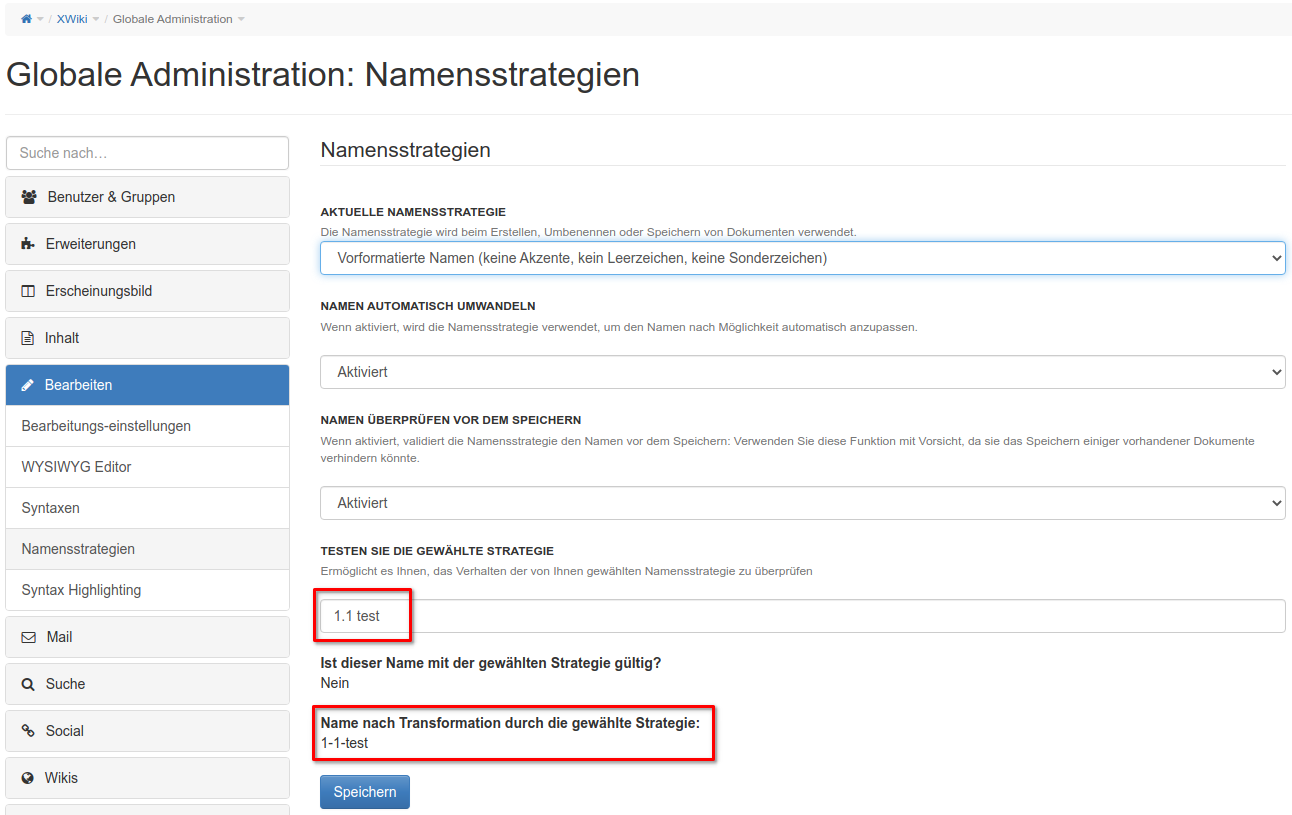Viewport: 1292px width, 815px height.
Task: Click the transformed name '1-1-test'
Action: (x=345, y=743)
